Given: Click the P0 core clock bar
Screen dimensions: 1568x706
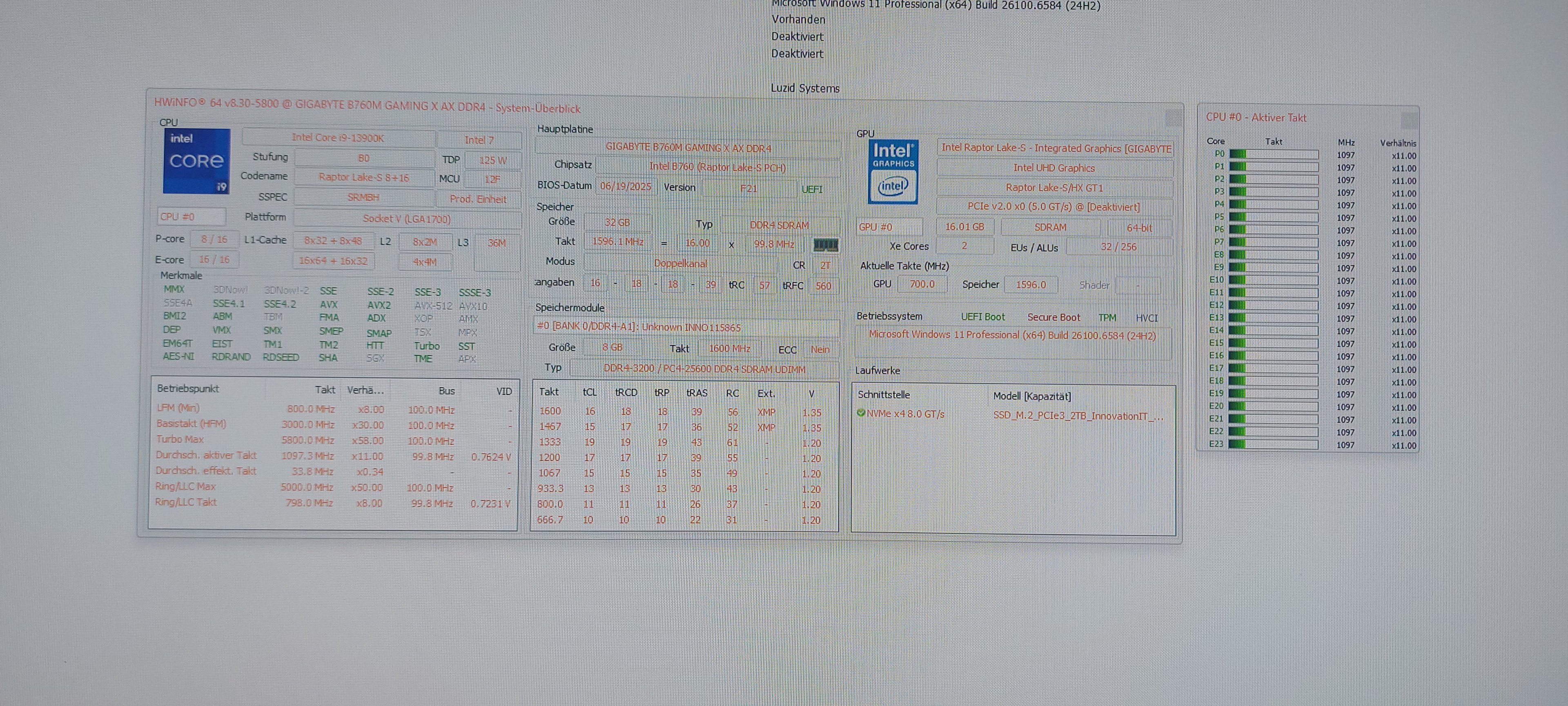Looking at the screenshot, I should [1274, 154].
